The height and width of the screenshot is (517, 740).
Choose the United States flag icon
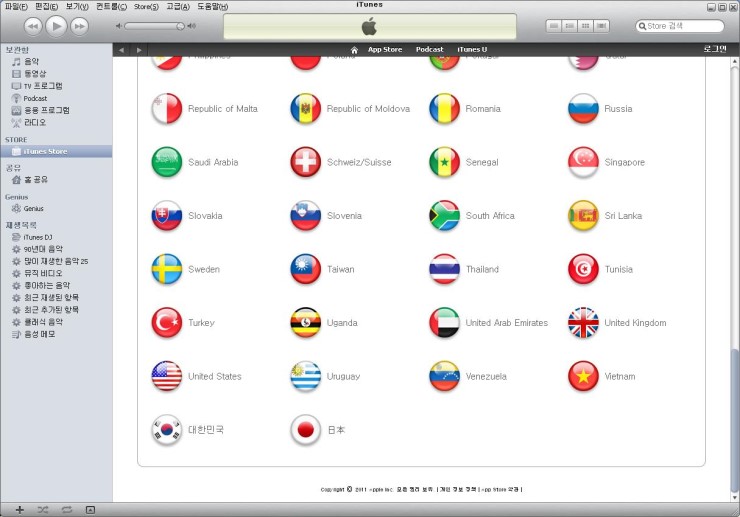point(167,376)
